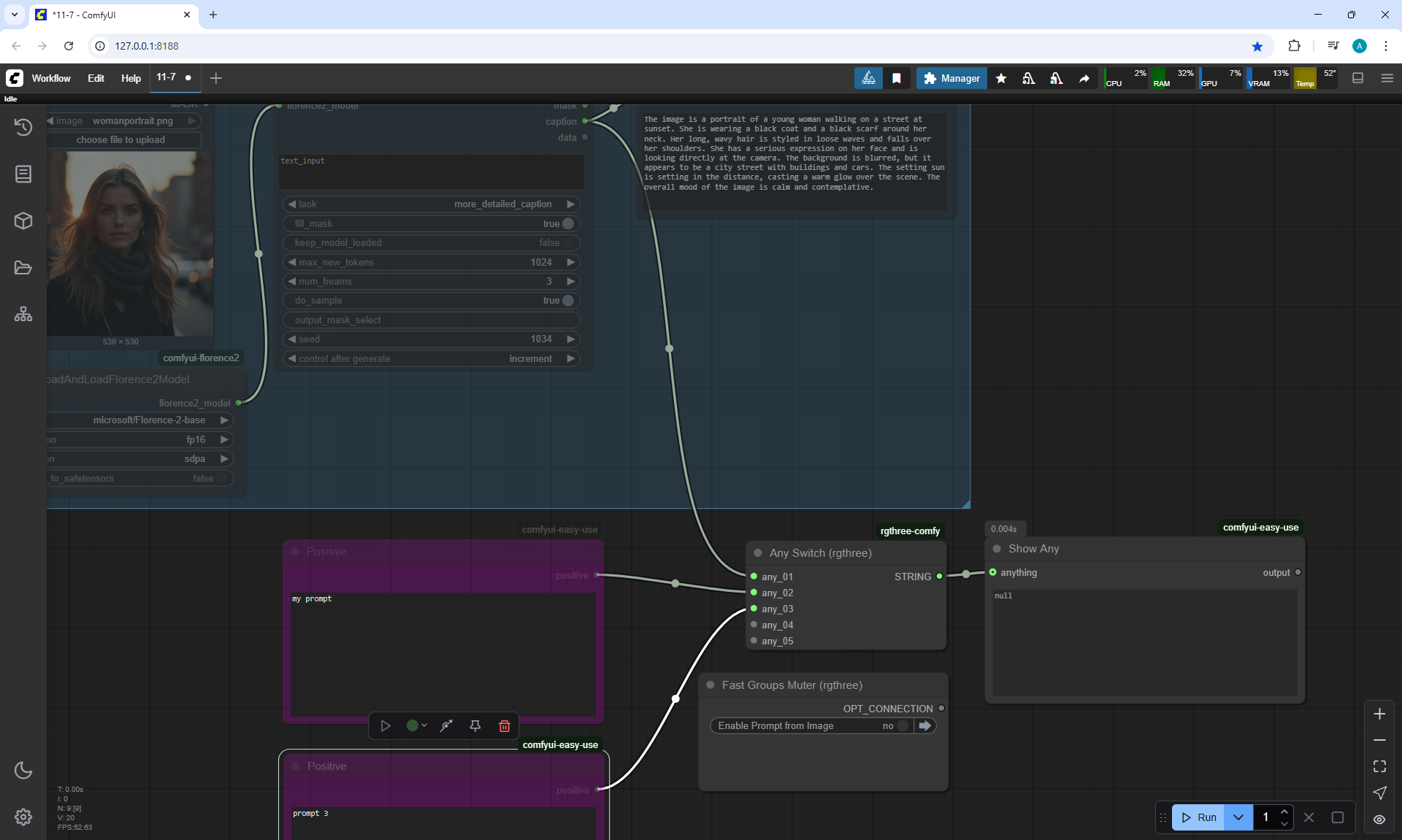Toggle the fill_mask switch
This screenshot has height=840, width=1402.
point(567,223)
